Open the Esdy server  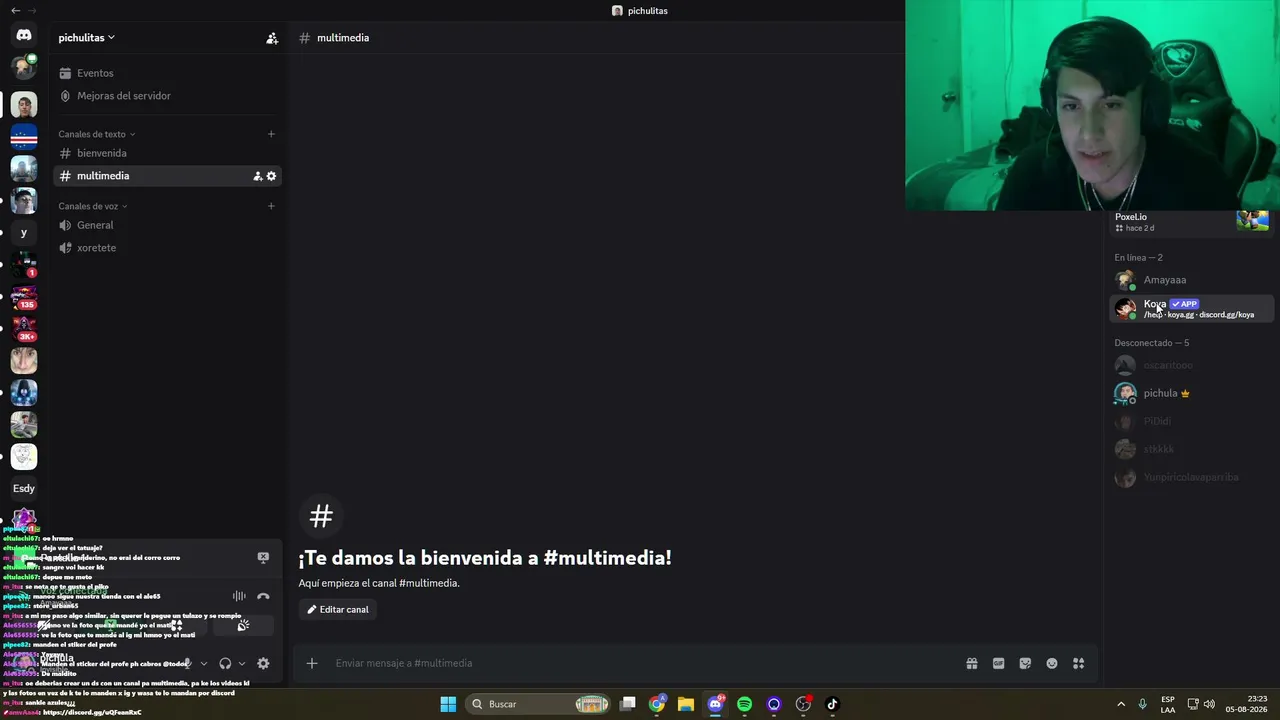tap(24, 489)
